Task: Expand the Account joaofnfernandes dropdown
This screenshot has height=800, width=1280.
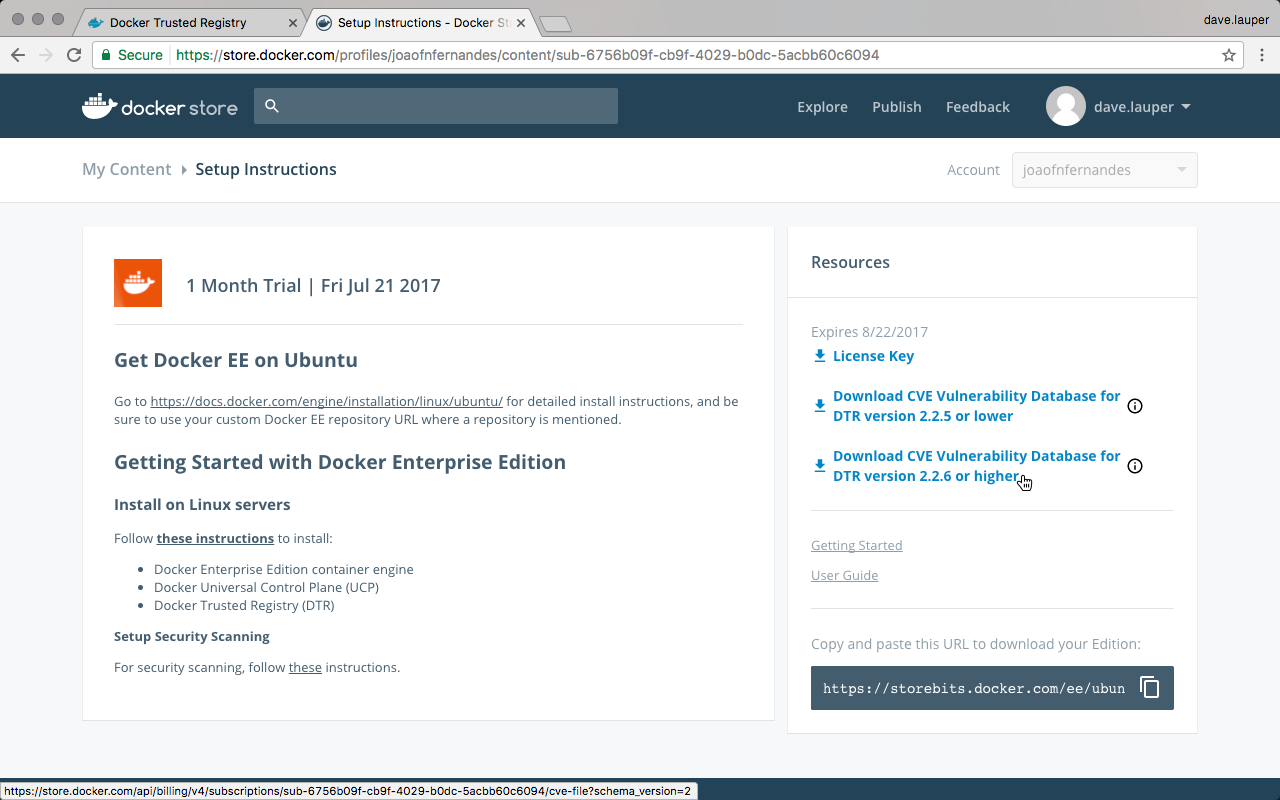Action: point(1104,170)
